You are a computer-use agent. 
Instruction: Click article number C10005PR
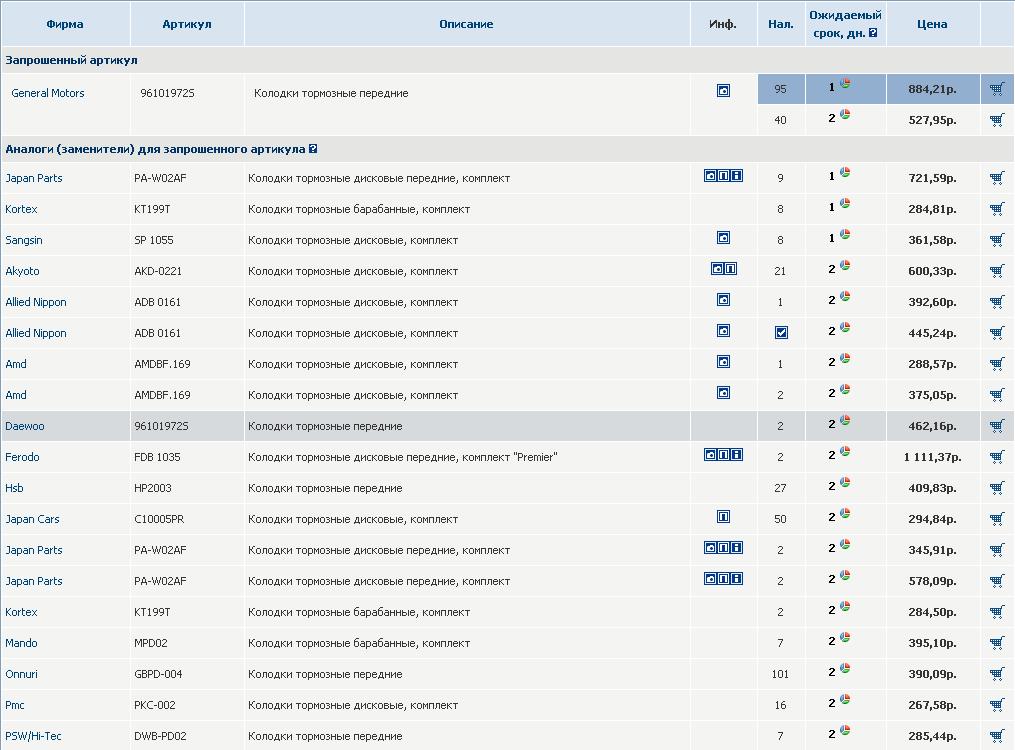159,520
